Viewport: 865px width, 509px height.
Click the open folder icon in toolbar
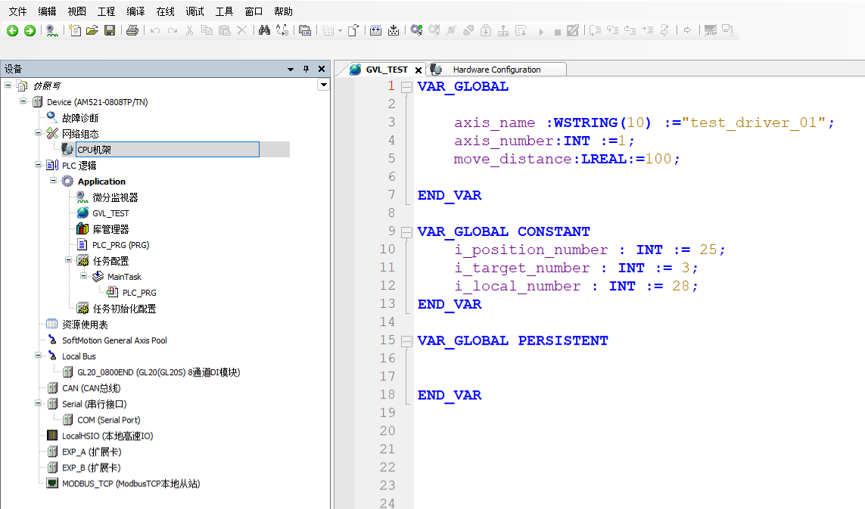click(92, 30)
